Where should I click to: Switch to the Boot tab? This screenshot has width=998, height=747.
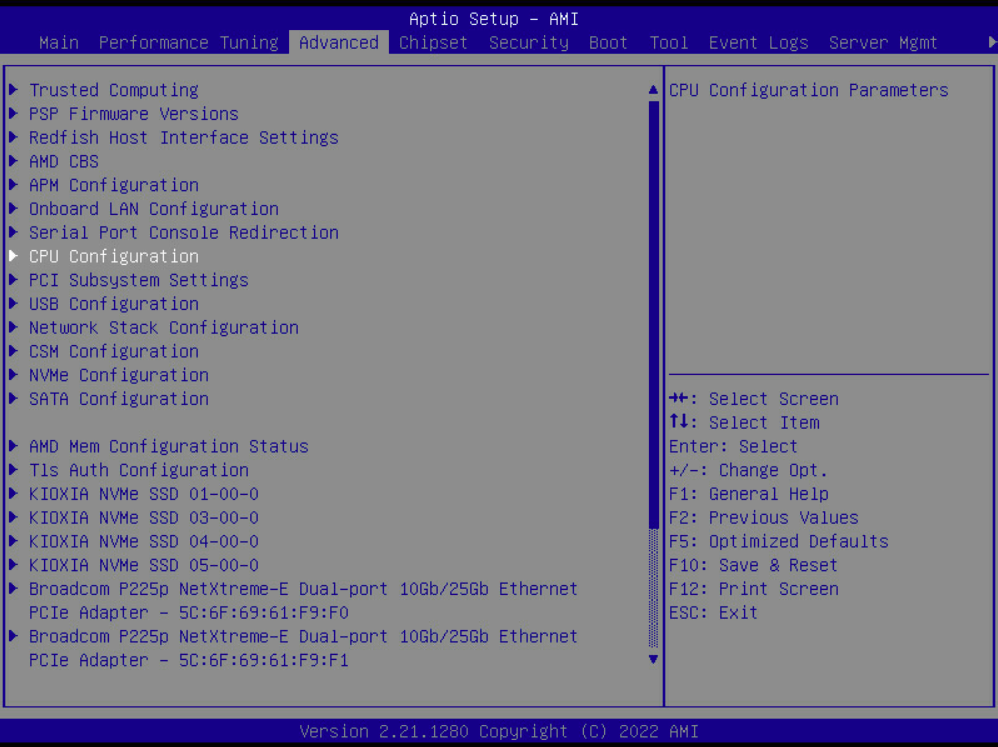pyautogui.click(x=608, y=43)
